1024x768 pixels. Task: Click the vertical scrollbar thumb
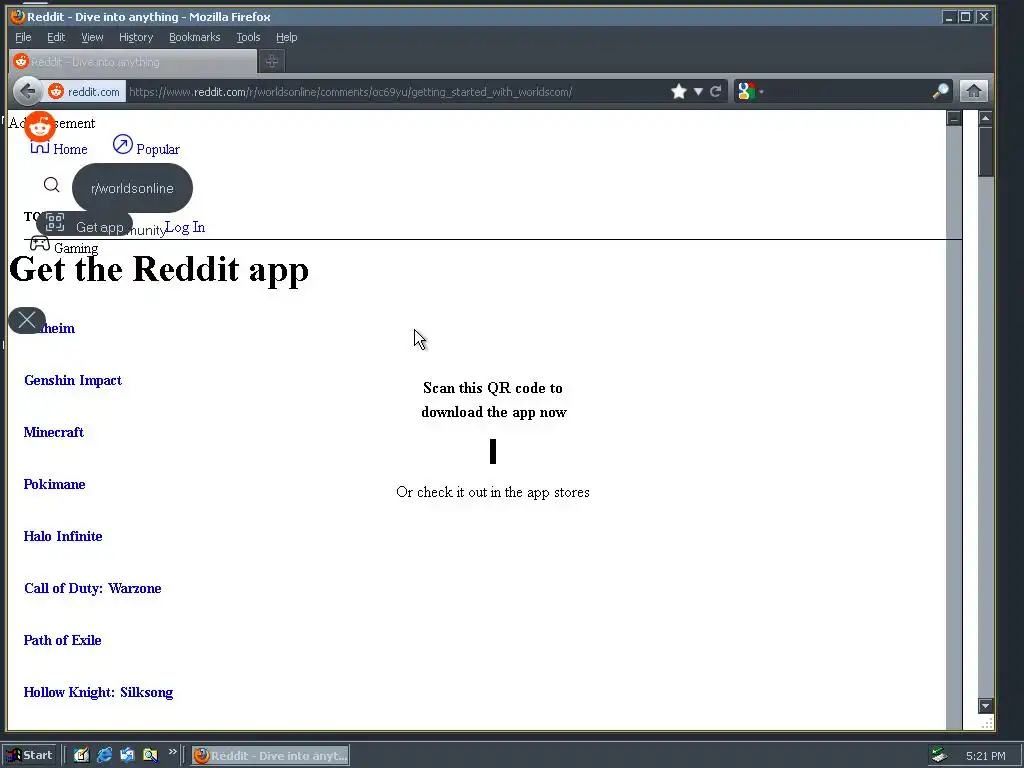(x=985, y=152)
